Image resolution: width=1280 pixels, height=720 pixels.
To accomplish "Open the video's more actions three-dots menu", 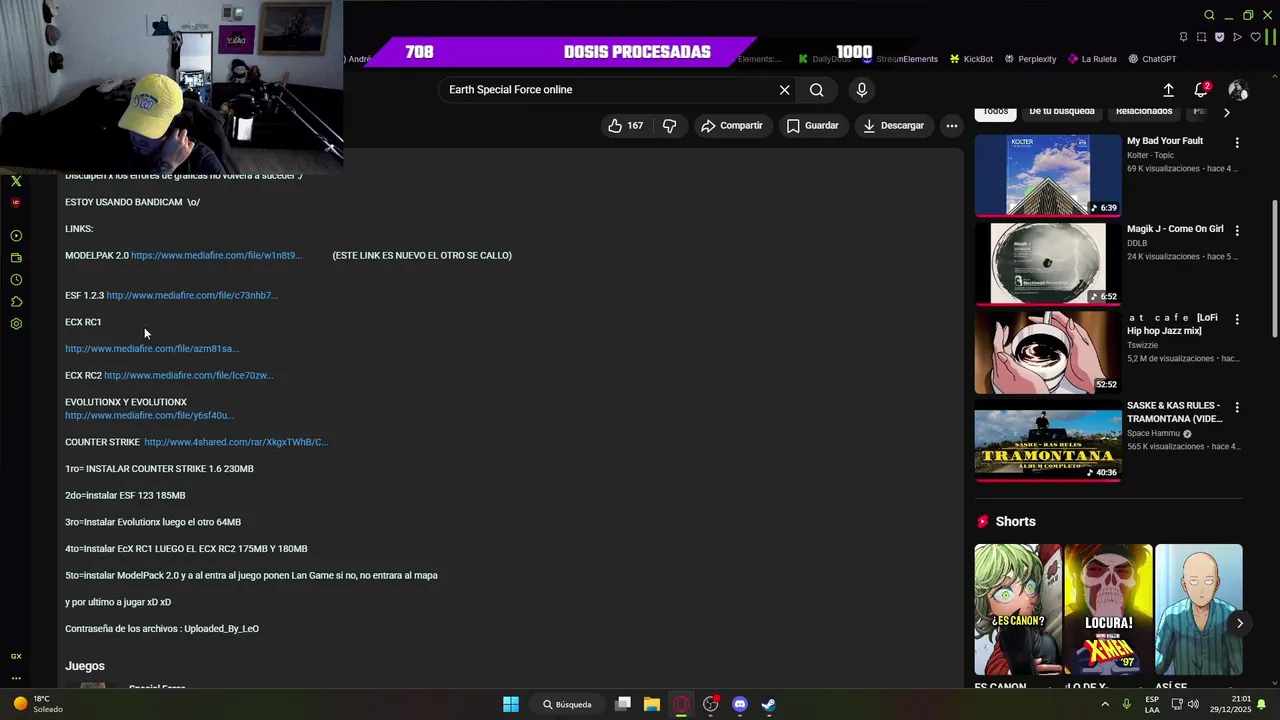I will click(x=952, y=125).
